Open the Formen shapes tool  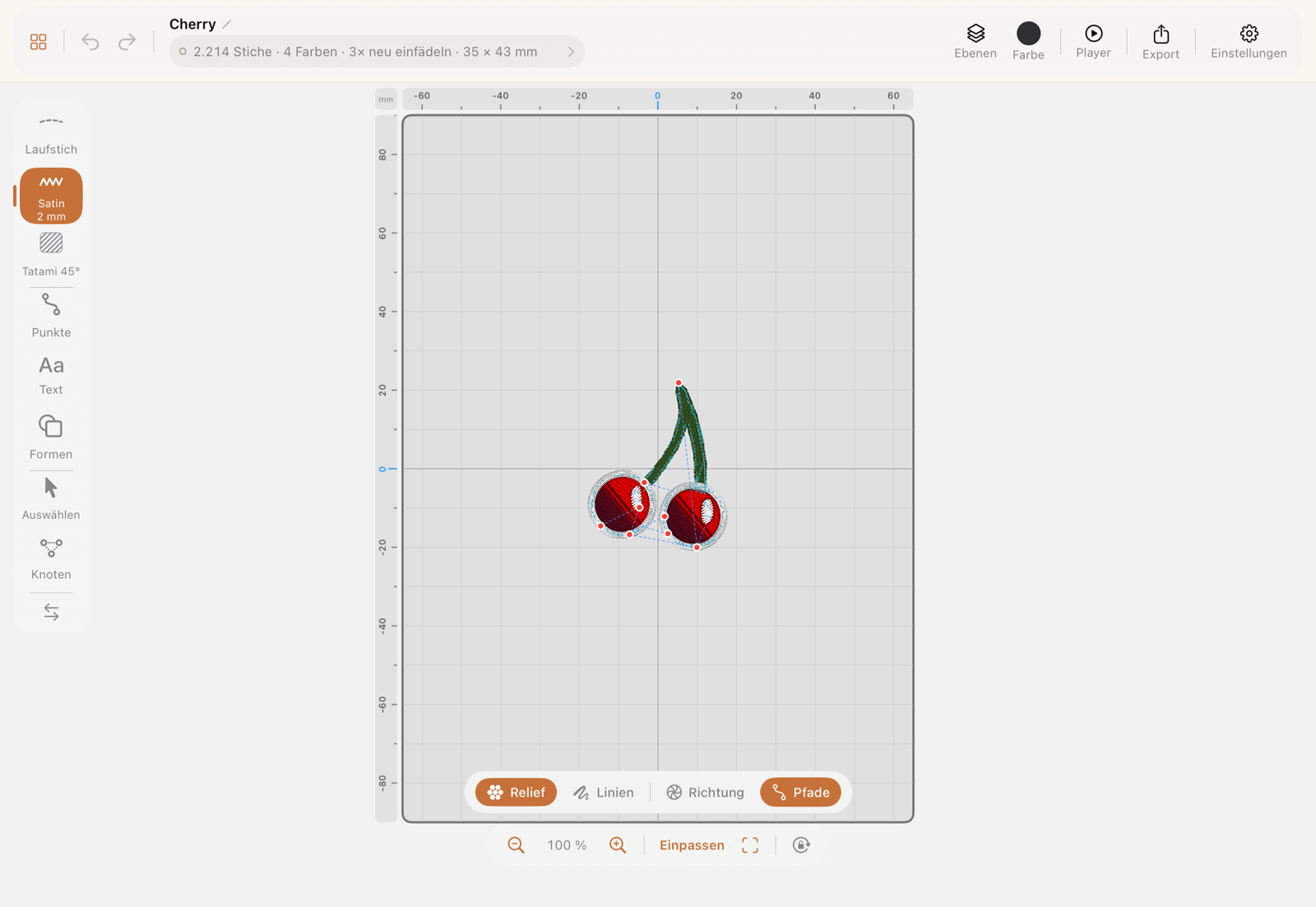coord(51,437)
